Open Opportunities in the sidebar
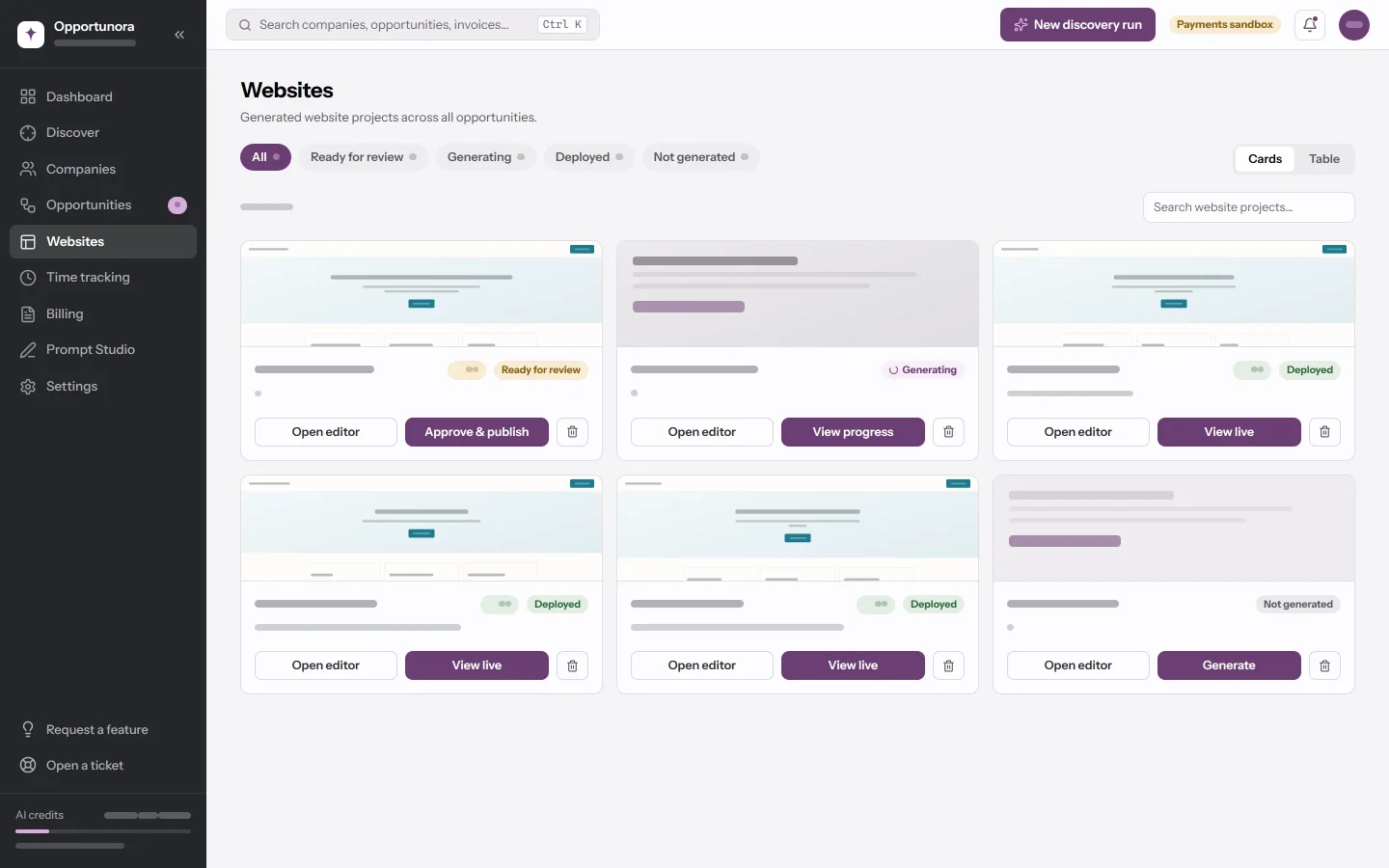The width and height of the screenshot is (1389, 868). click(x=103, y=205)
